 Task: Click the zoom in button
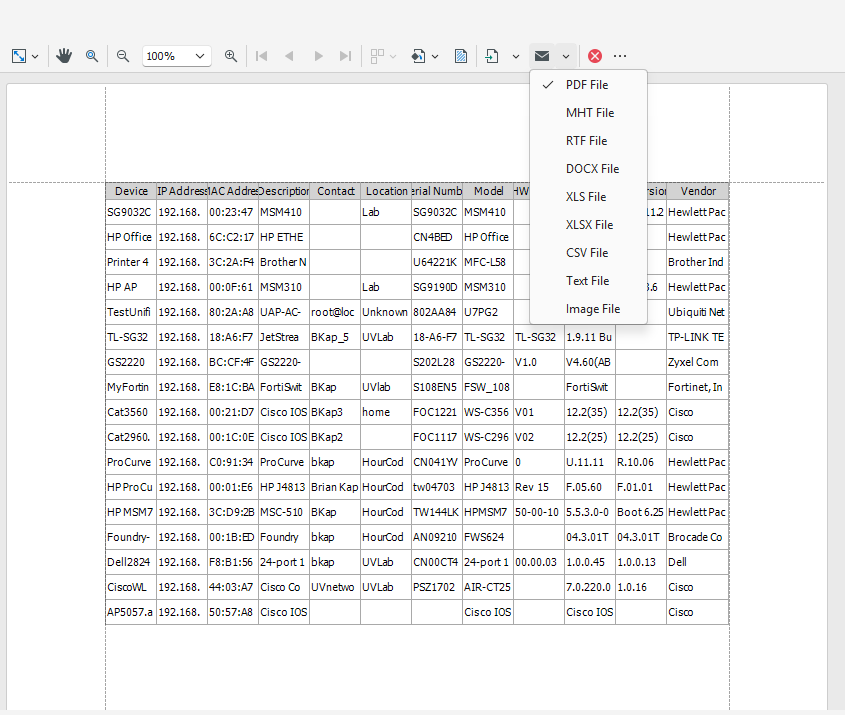coord(231,56)
